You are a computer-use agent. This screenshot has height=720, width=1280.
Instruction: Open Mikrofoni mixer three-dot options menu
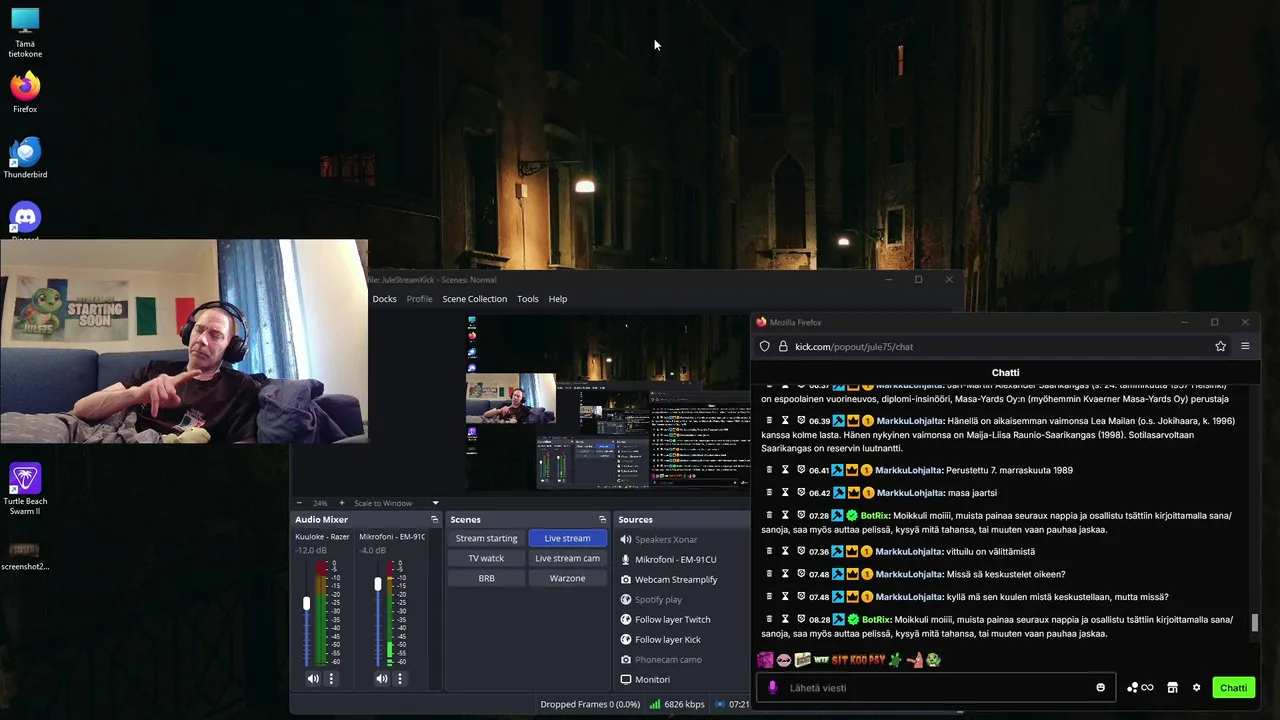[399, 678]
